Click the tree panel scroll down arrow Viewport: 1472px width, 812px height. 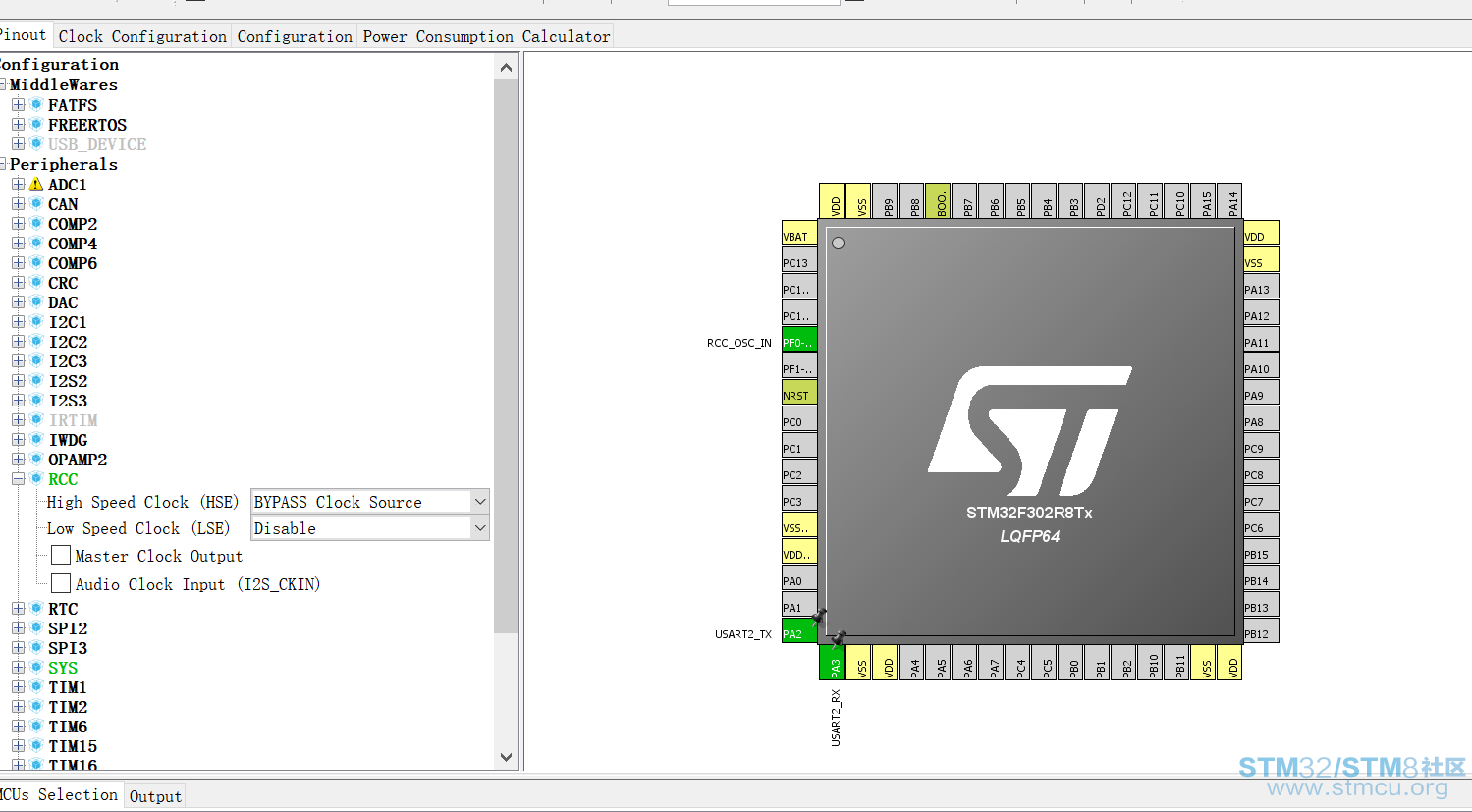click(506, 757)
